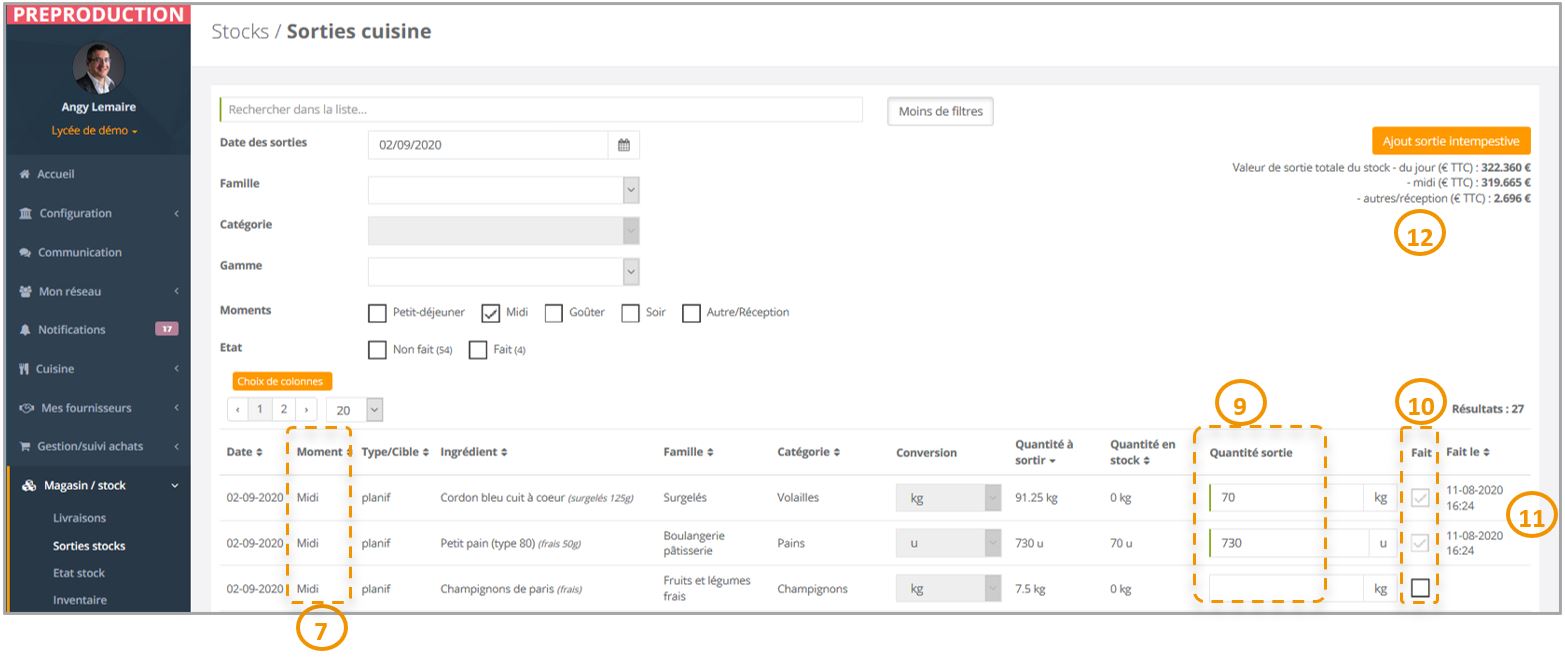Go to page 2 of results

tap(284, 410)
